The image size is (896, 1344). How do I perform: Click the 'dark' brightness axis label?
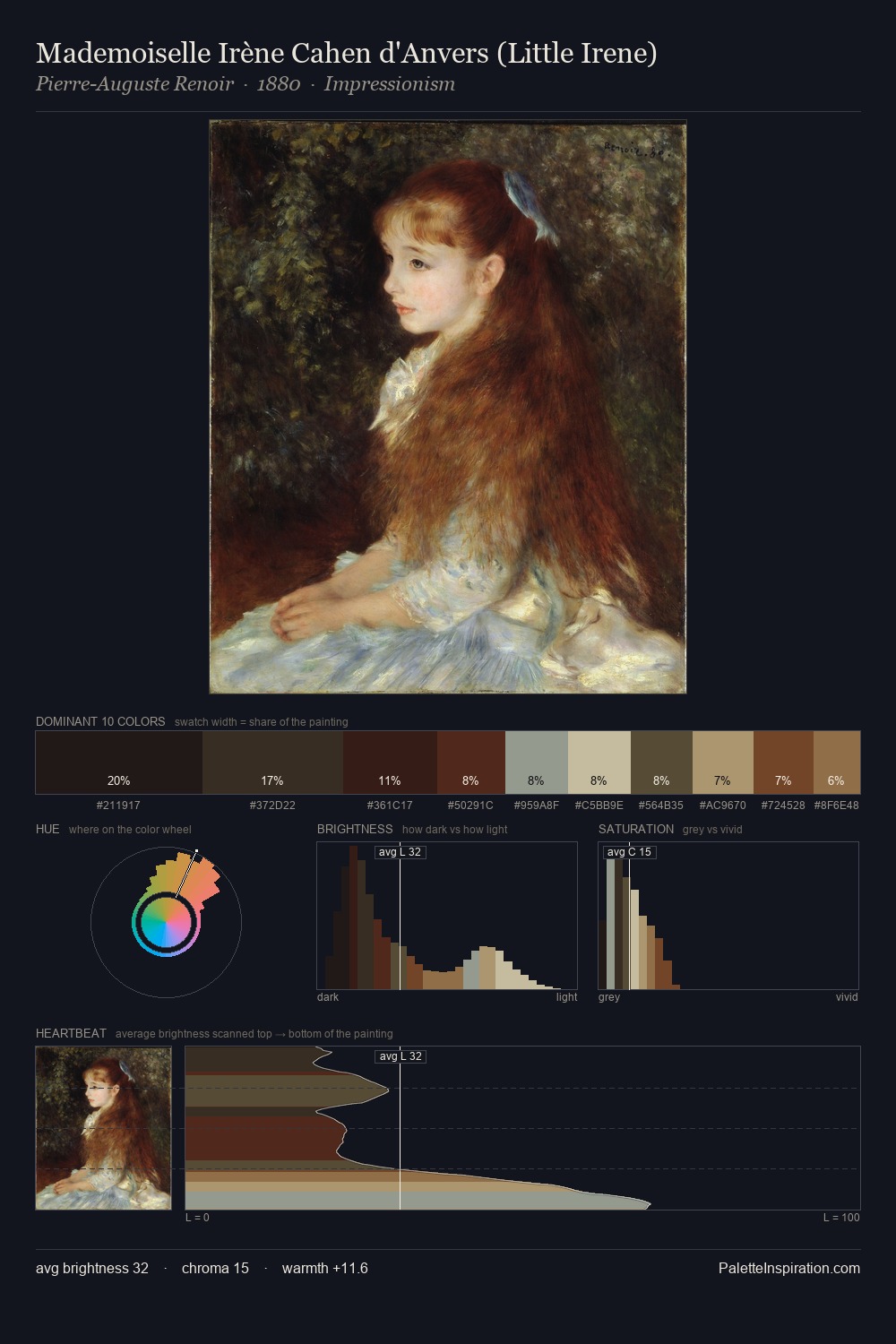tap(328, 997)
